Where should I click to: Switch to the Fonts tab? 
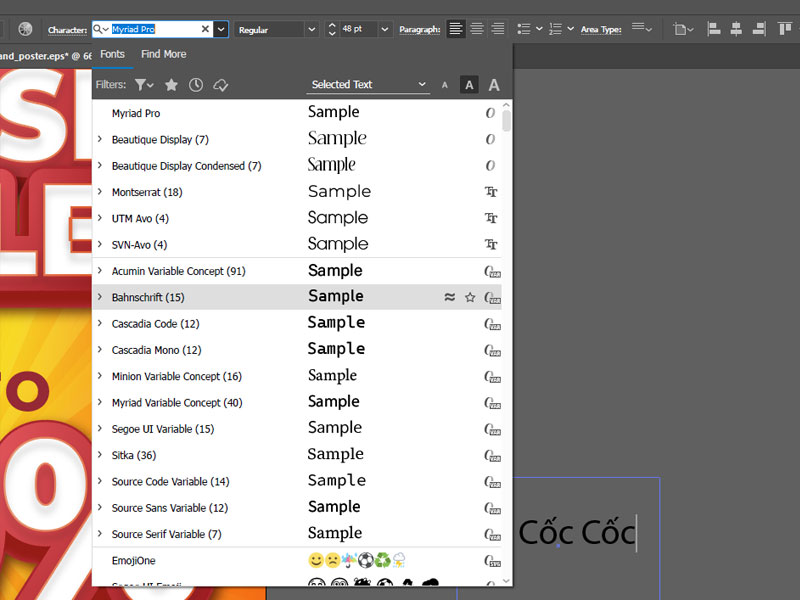[112, 54]
